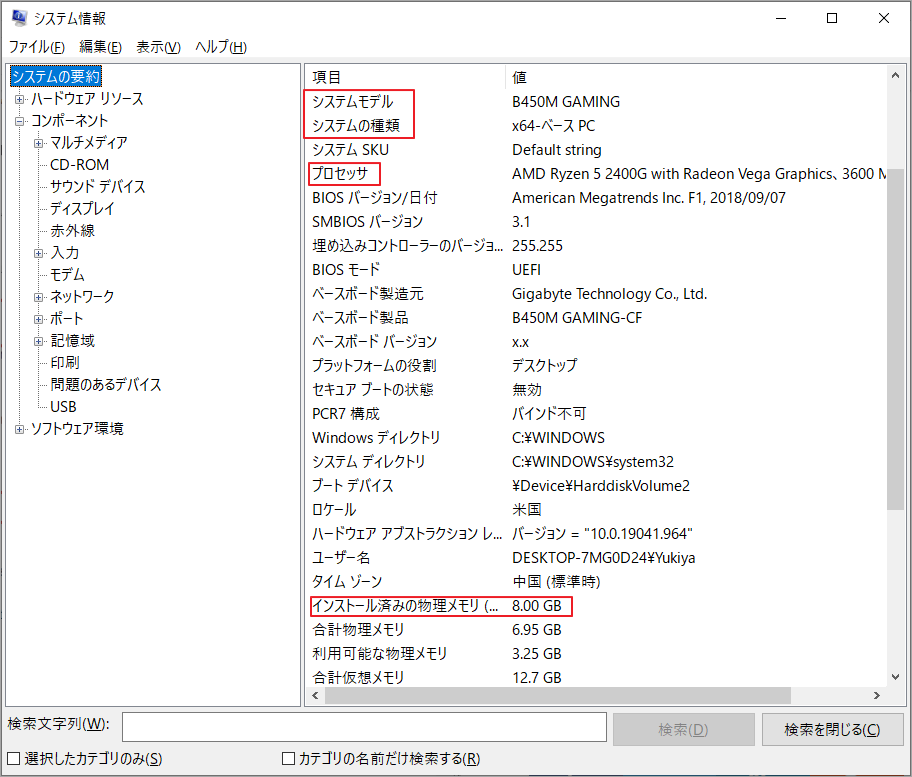912x777 pixels.
Task: Enable カテゴリの名前だけ検索する checkbox
Action: pyautogui.click(x=288, y=758)
